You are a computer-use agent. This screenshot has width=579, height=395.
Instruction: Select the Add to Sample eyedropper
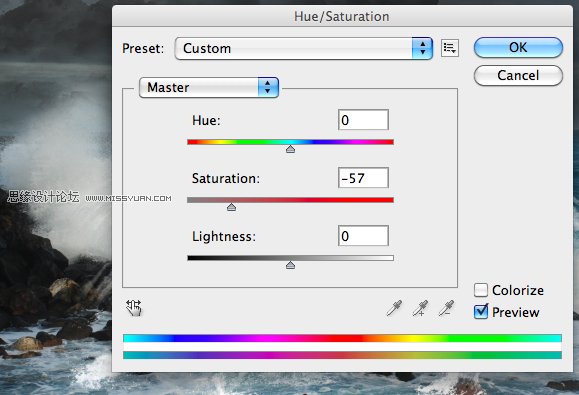(420, 308)
